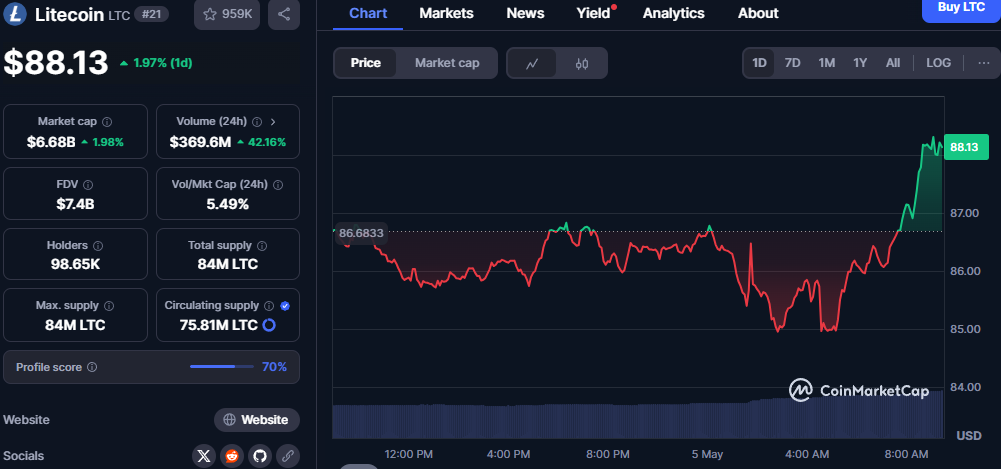
Task: Open Litecoin X (Twitter) social link
Action: click(x=204, y=456)
